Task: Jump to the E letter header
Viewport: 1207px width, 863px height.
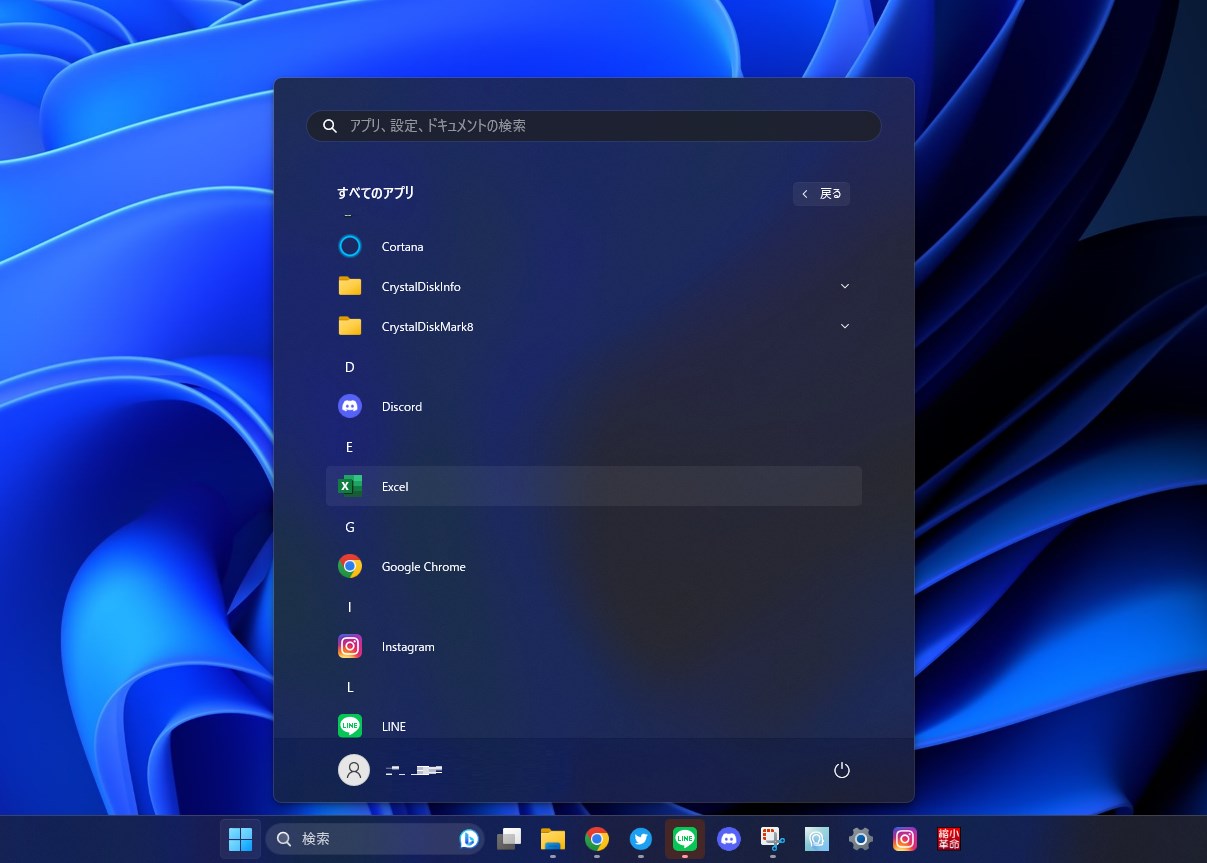Action: coord(350,447)
